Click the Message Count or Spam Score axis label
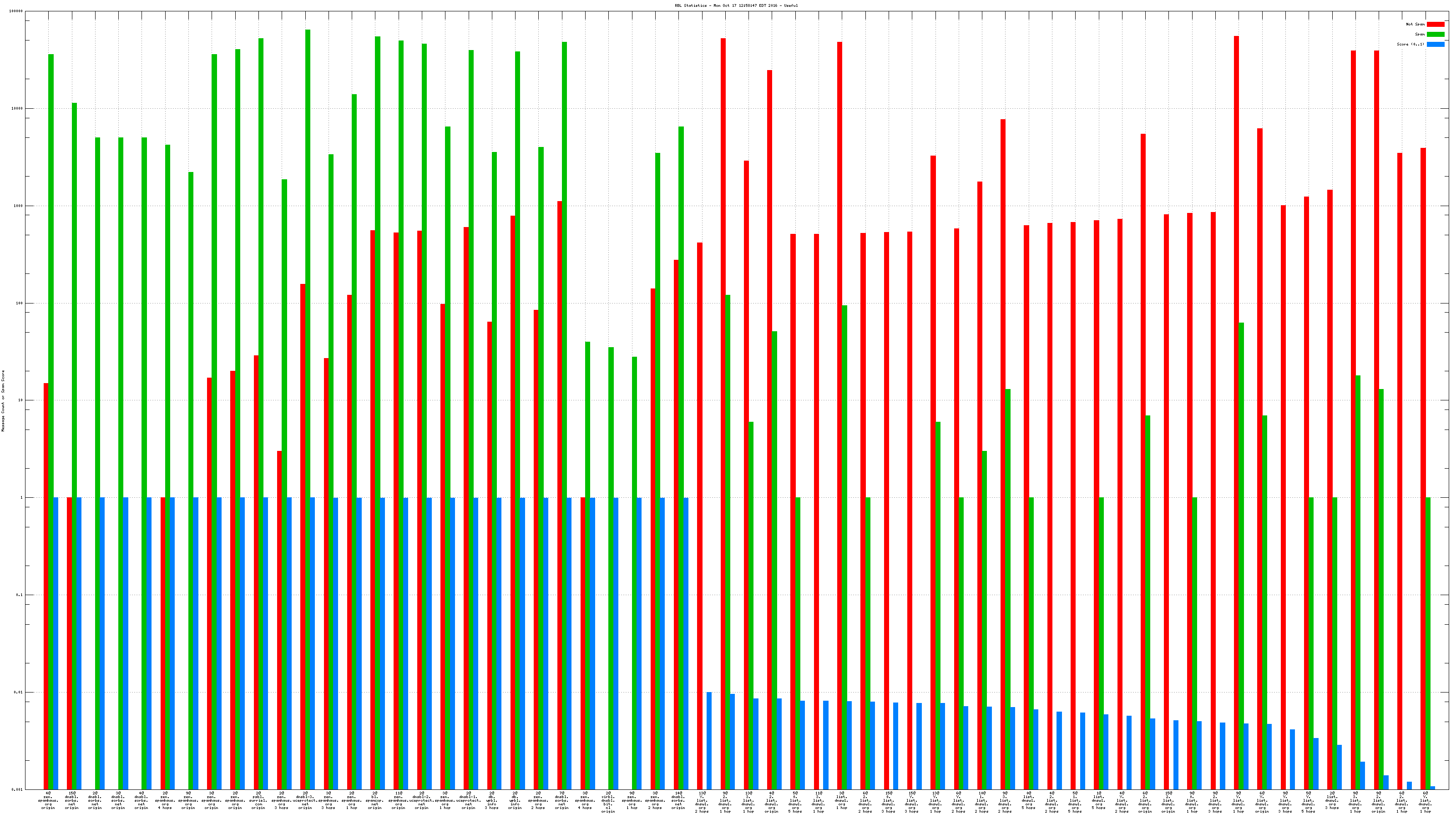The image size is (1456, 819). point(3,401)
